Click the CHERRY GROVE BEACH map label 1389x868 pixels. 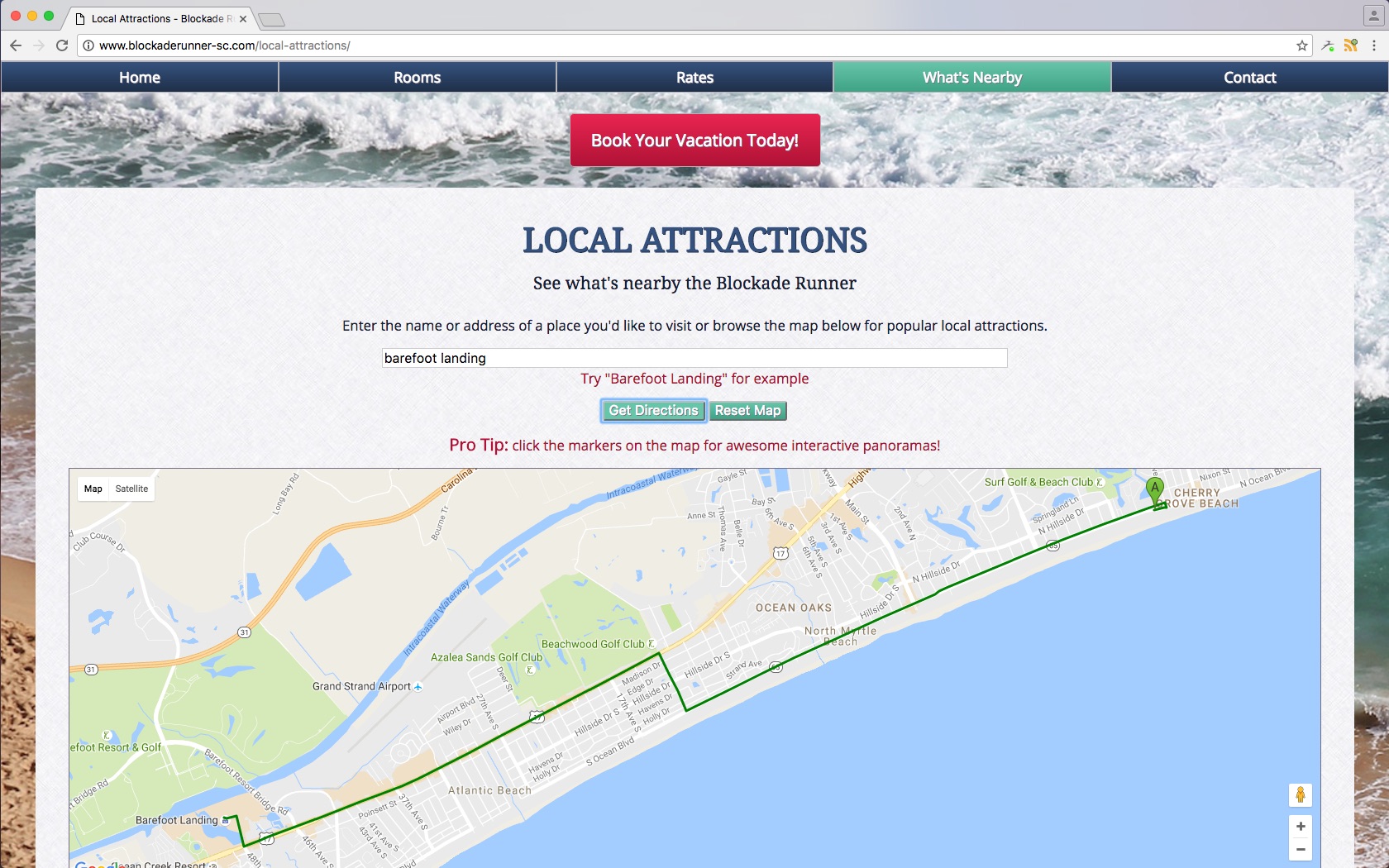tap(1199, 498)
